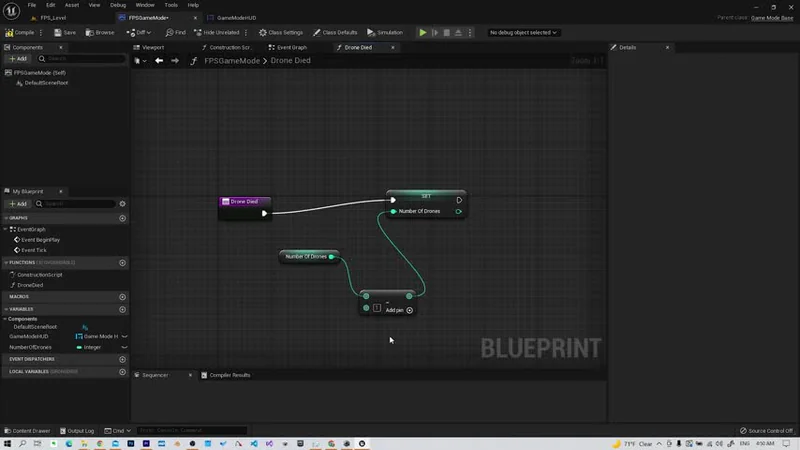Open play options menu dots
Viewport: 800px width, 450px height.
pyautogui.click(x=470, y=33)
